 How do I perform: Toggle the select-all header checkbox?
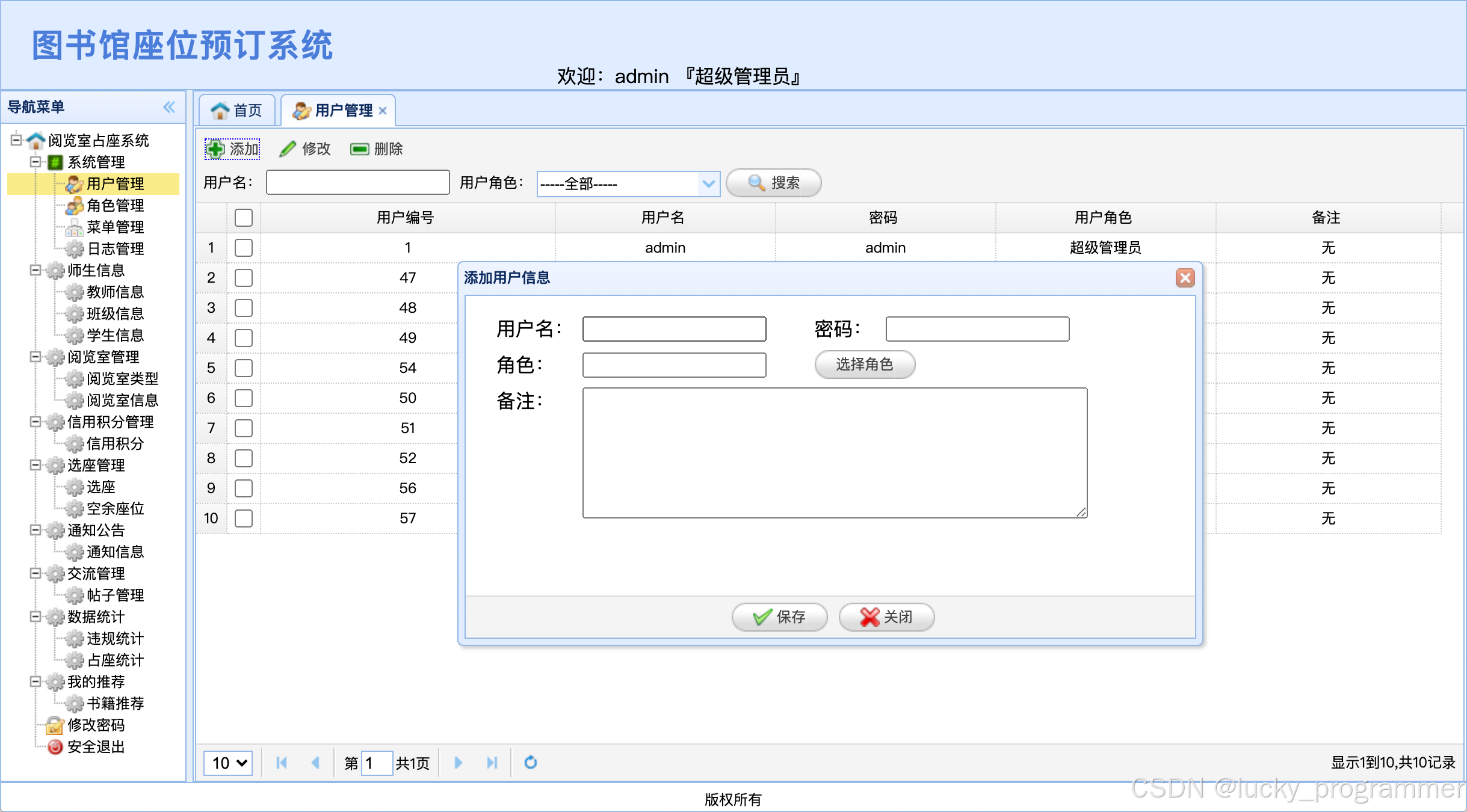[243, 217]
